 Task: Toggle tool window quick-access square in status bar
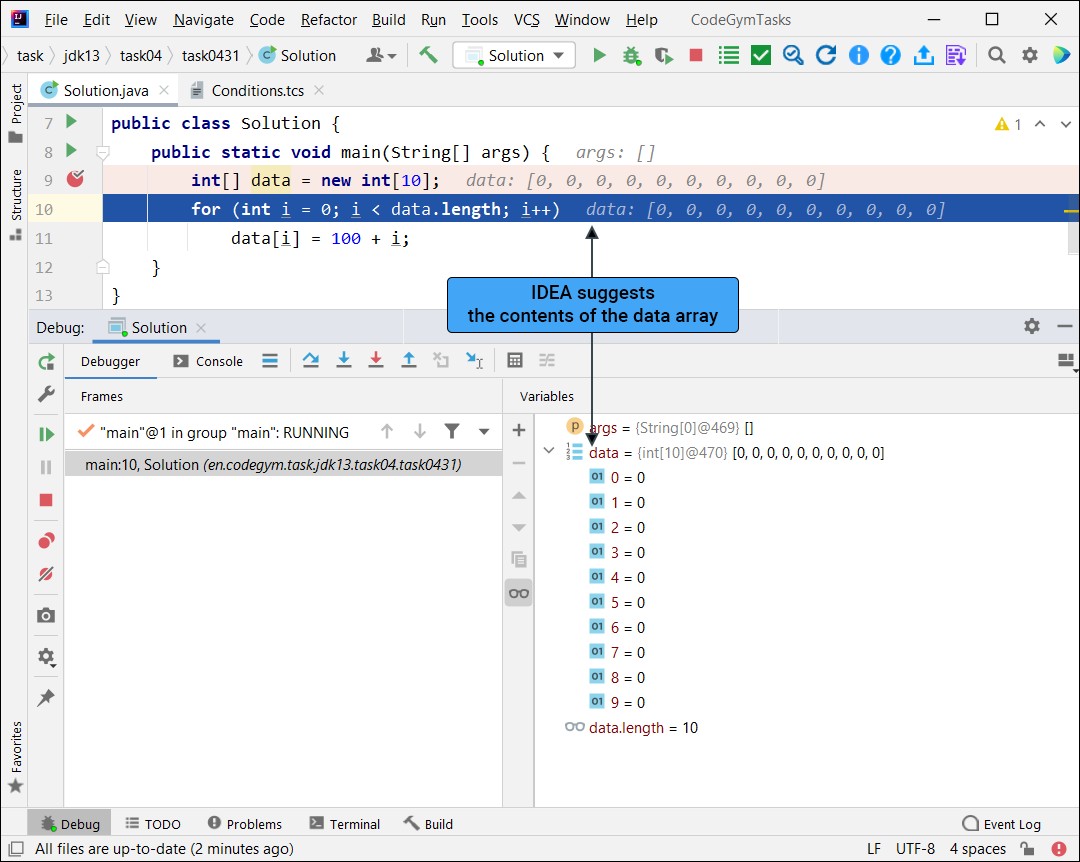click(17, 848)
